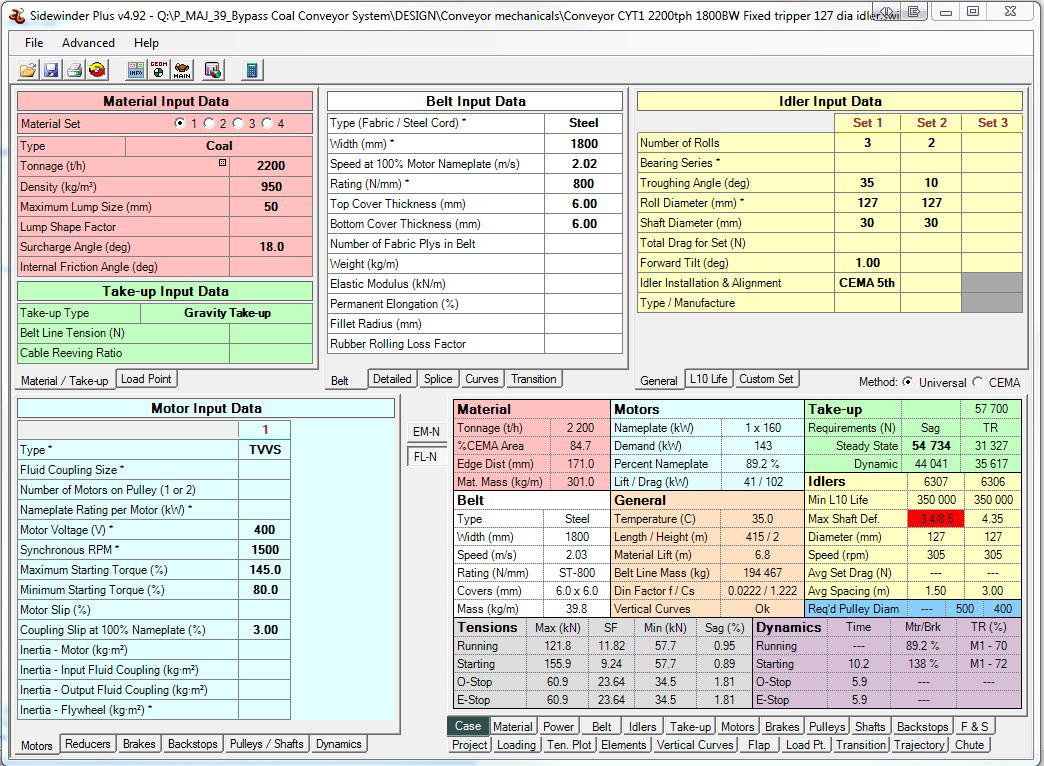
Task: Switch to the Load Point tab
Action: coord(146,379)
